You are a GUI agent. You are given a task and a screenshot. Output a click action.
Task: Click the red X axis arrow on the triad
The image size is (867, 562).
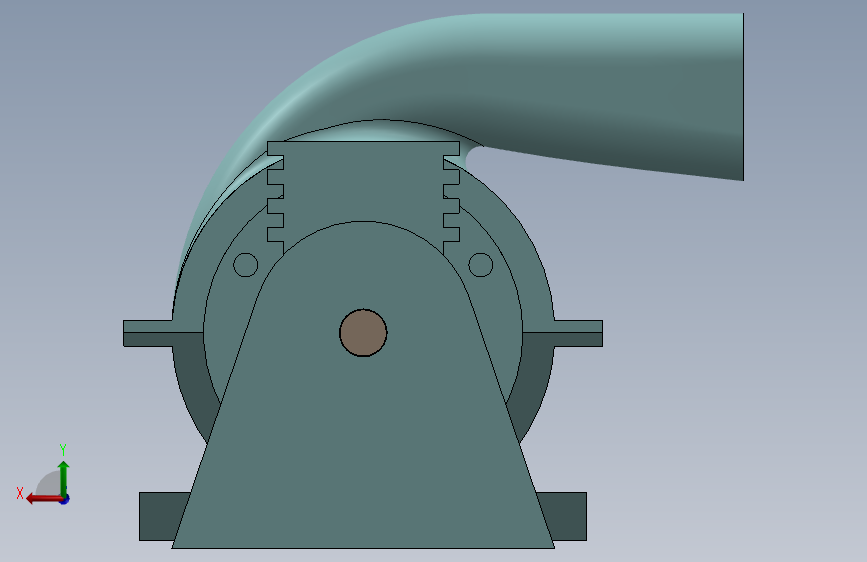(44, 499)
